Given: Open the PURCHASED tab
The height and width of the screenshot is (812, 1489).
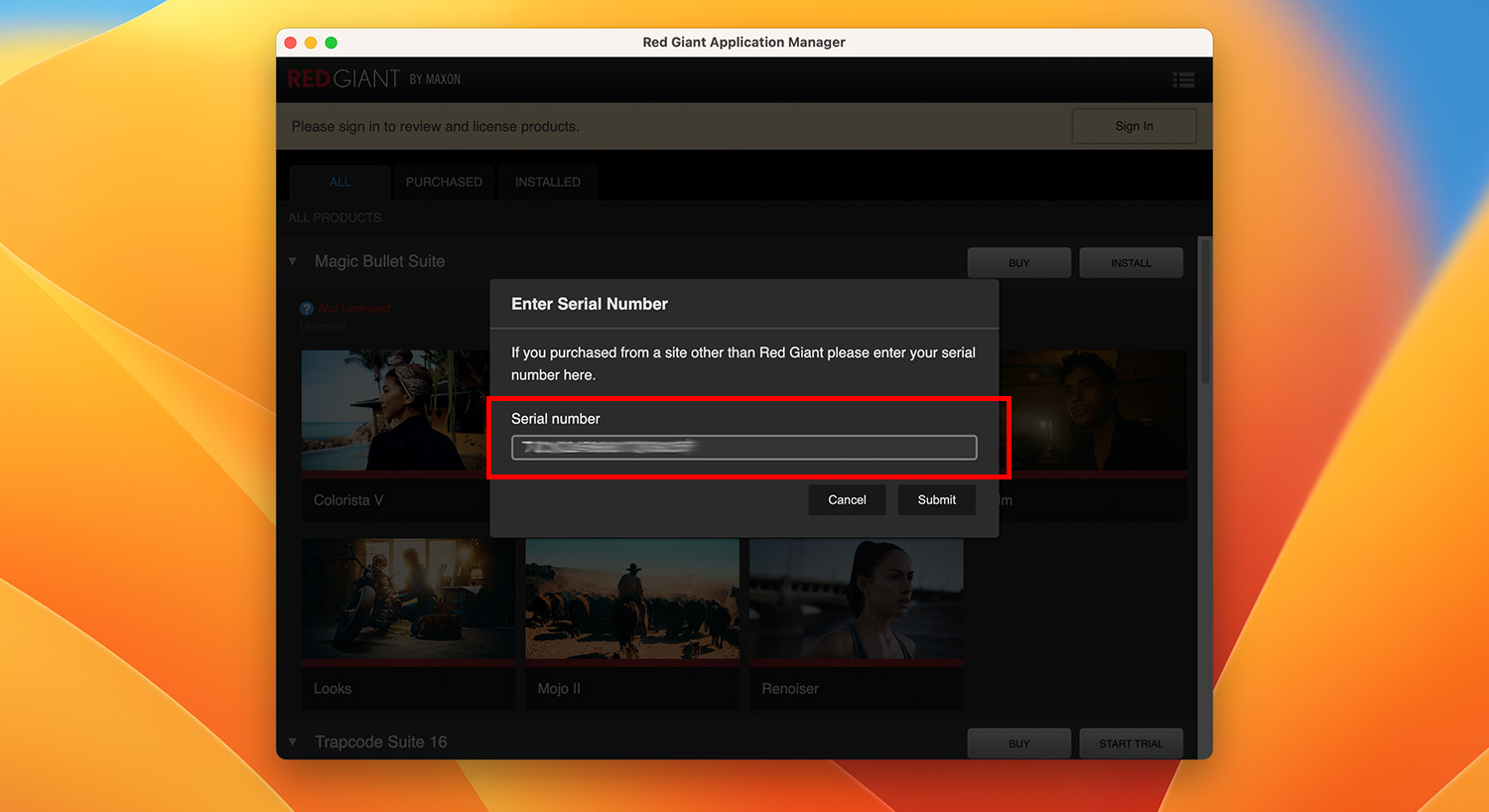Looking at the screenshot, I should click(444, 183).
